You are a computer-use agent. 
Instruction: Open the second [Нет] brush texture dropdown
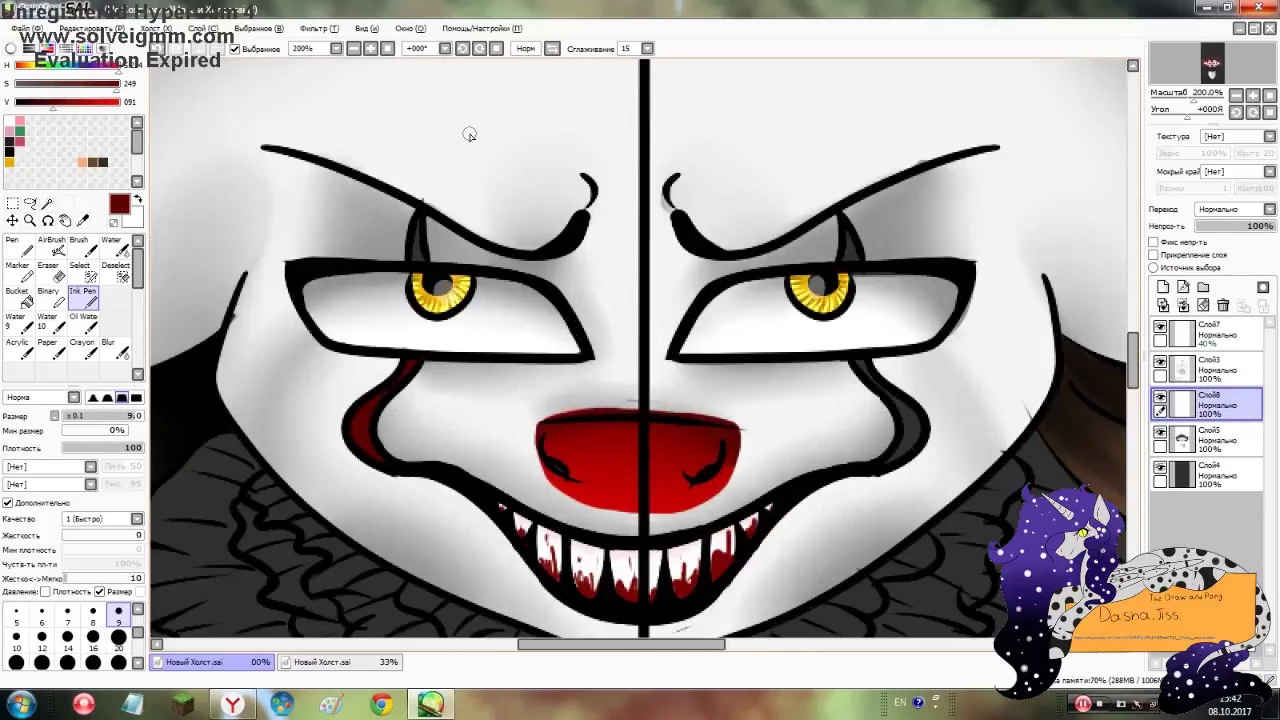[x=50, y=484]
